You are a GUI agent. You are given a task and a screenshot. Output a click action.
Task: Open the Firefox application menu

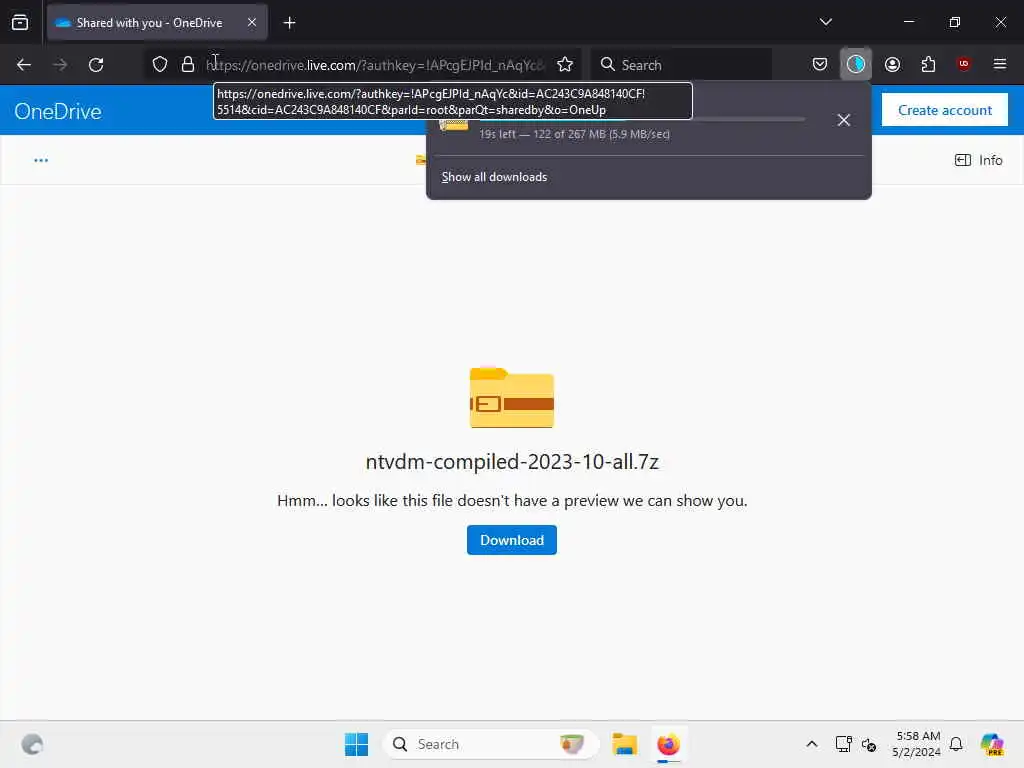coord(999,64)
